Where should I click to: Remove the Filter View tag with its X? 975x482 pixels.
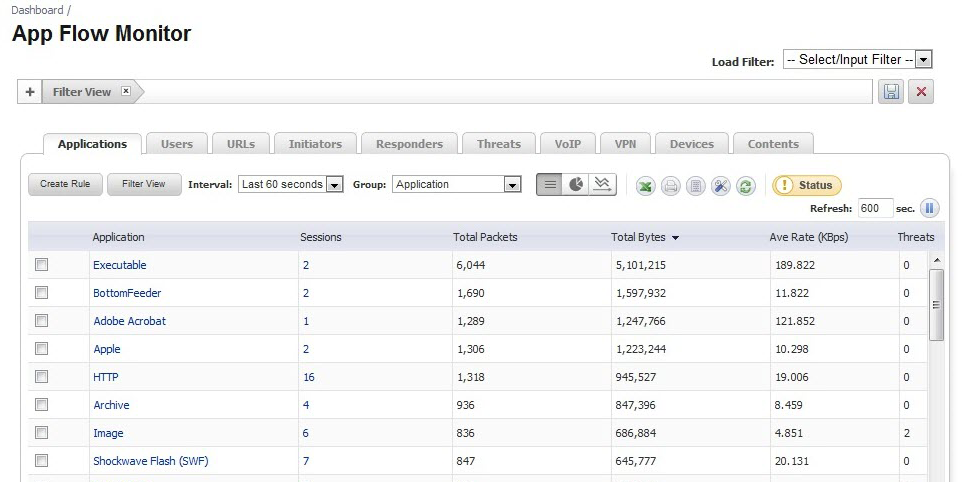tap(126, 91)
